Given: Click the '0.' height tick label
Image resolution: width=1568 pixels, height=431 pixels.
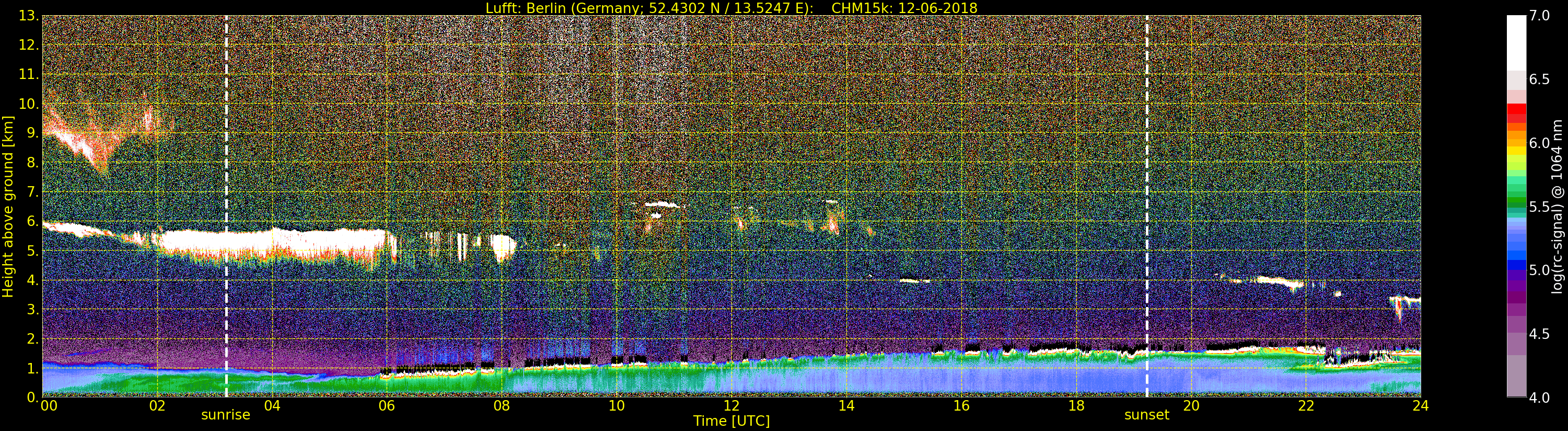Looking at the screenshot, I should coord(32,397).
